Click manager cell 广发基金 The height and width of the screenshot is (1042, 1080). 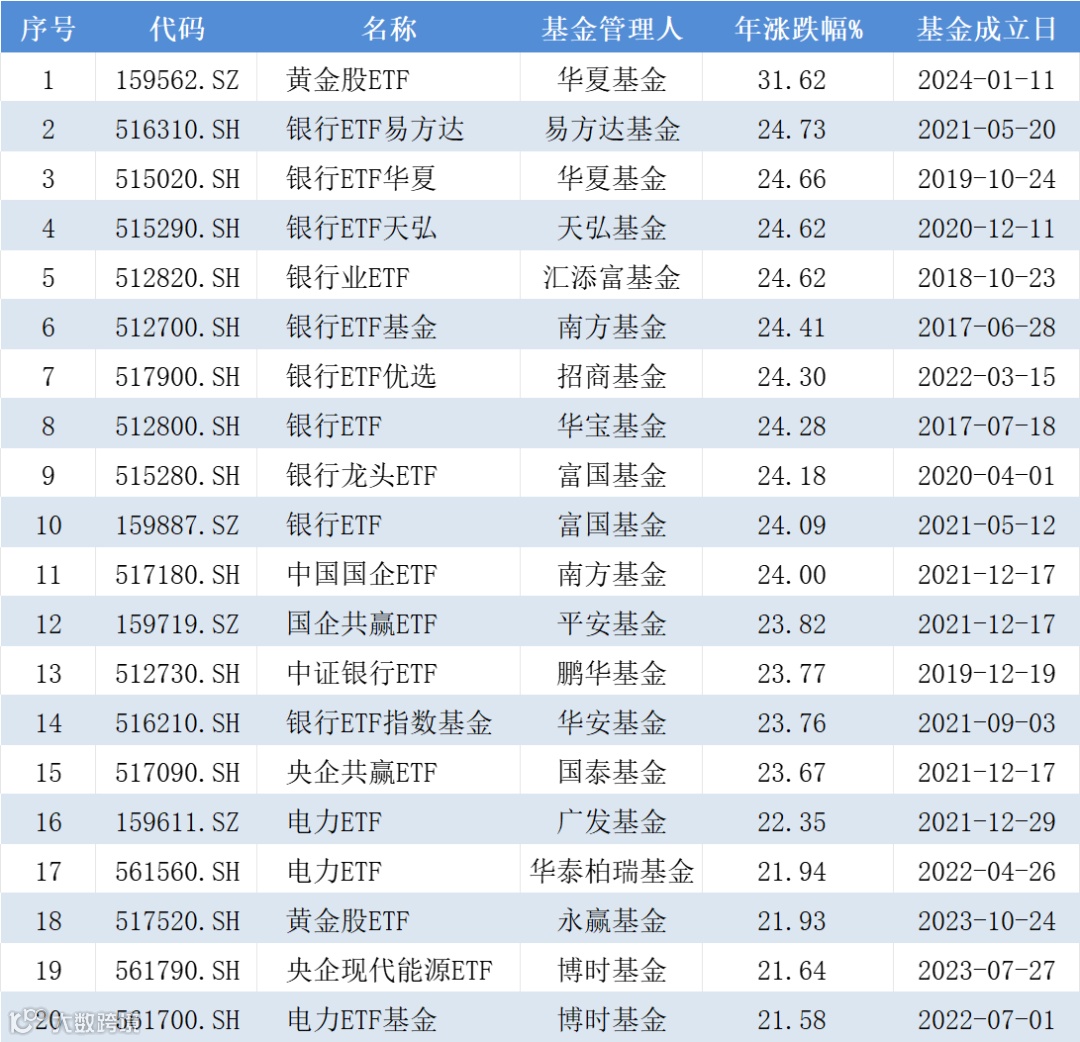[612, 822]
